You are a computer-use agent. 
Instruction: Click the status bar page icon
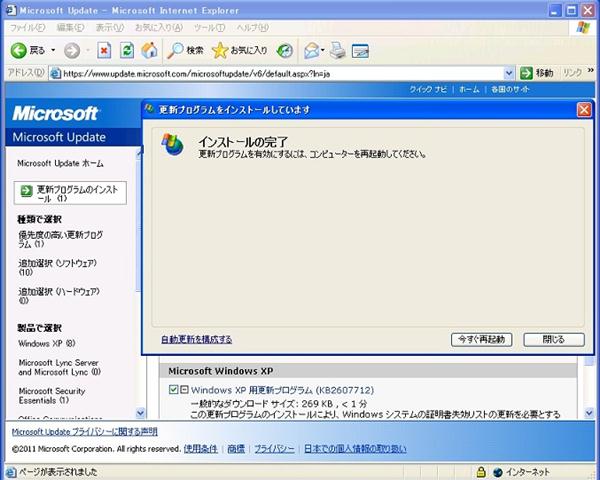click(11, 472)
